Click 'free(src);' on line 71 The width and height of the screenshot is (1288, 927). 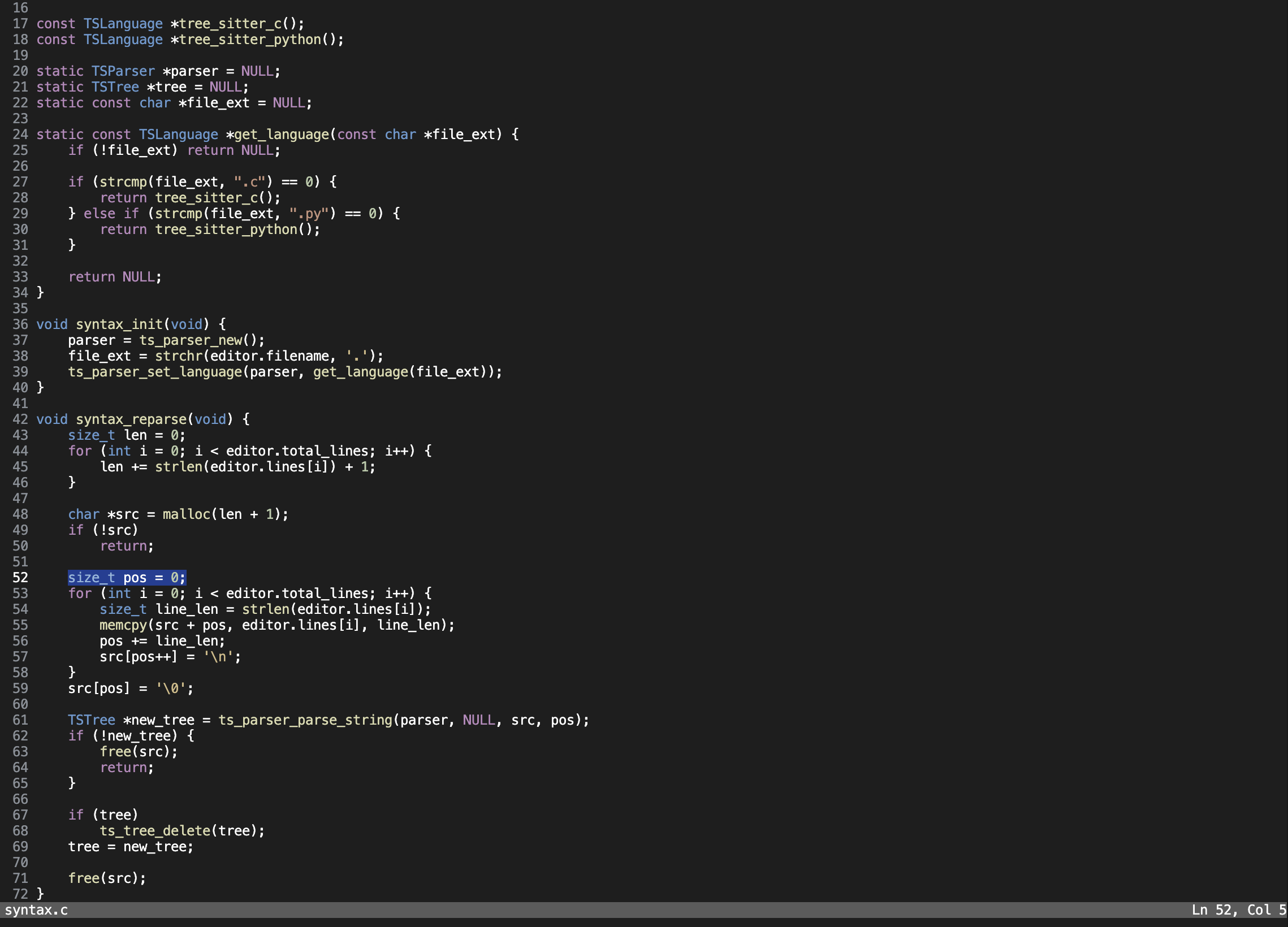107,878
